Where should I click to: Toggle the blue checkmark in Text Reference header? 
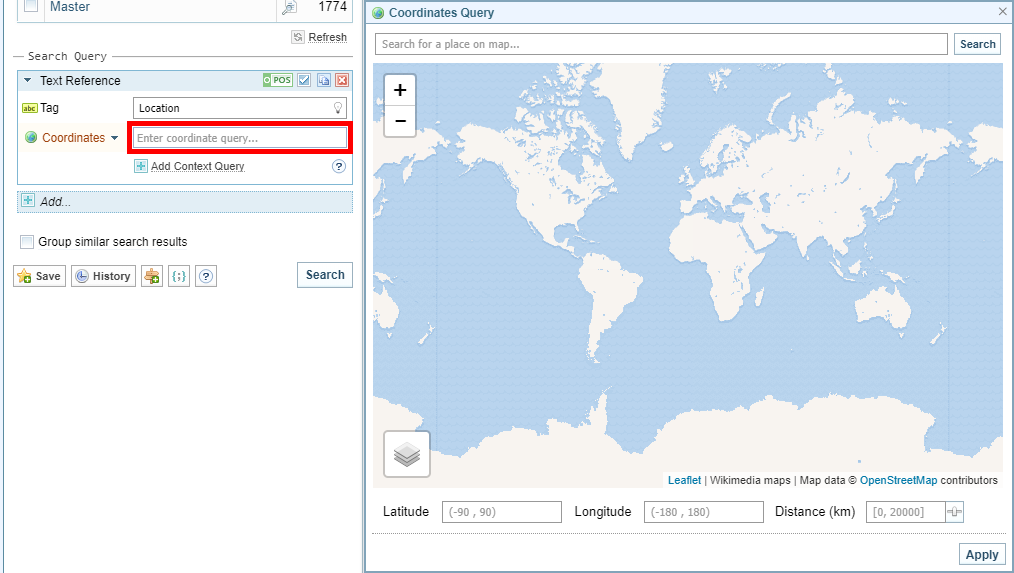tap(305, 81)
